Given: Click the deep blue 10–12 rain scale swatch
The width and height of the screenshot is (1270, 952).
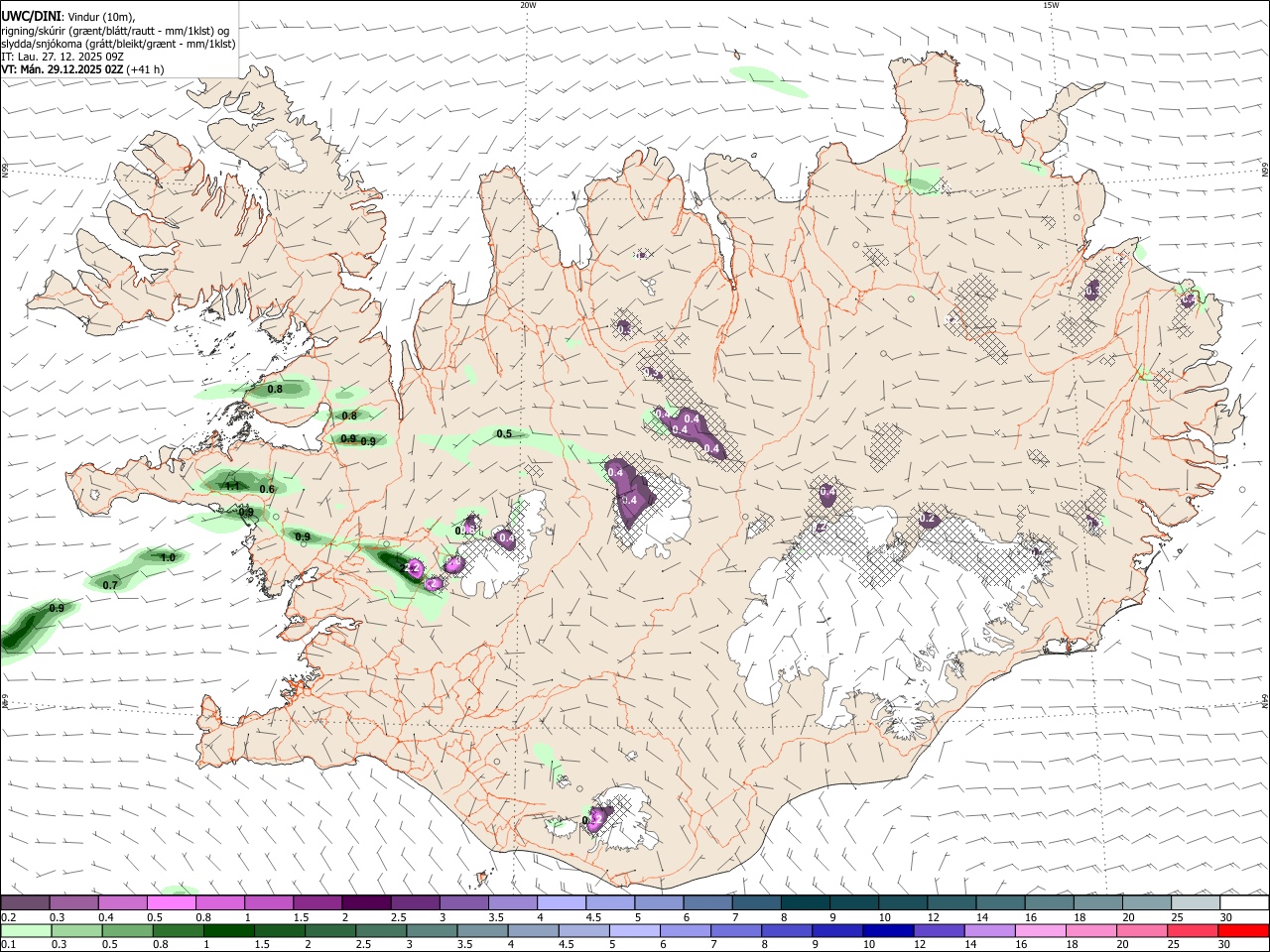Looking at the screenshot, I should (888, 931).
